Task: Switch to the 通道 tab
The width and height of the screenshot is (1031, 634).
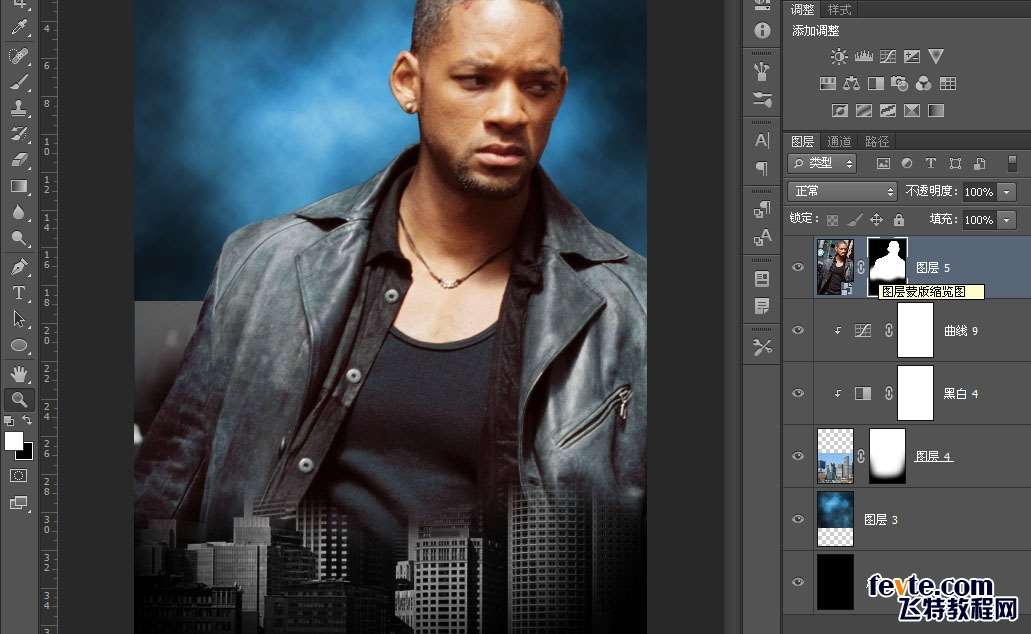Action: (x=839, y=141)
